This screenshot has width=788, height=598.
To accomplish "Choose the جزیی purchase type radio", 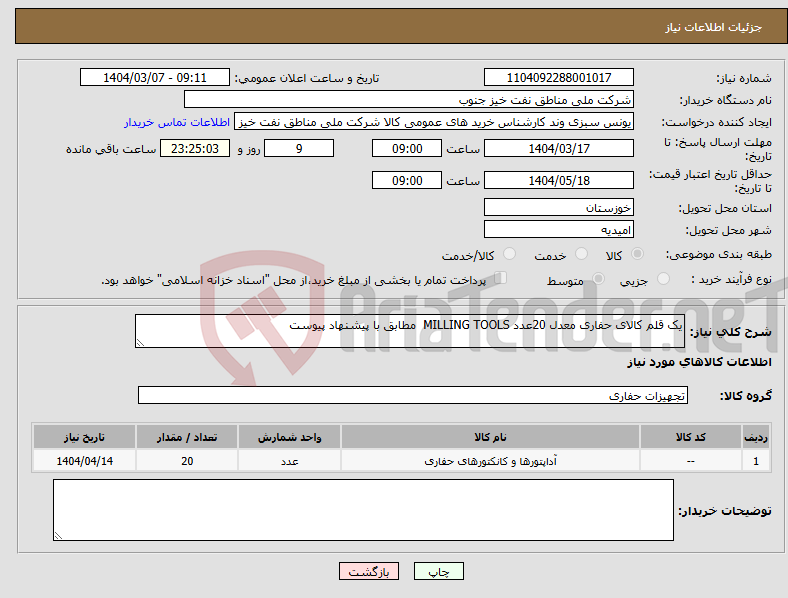I will tap(663, 278).
